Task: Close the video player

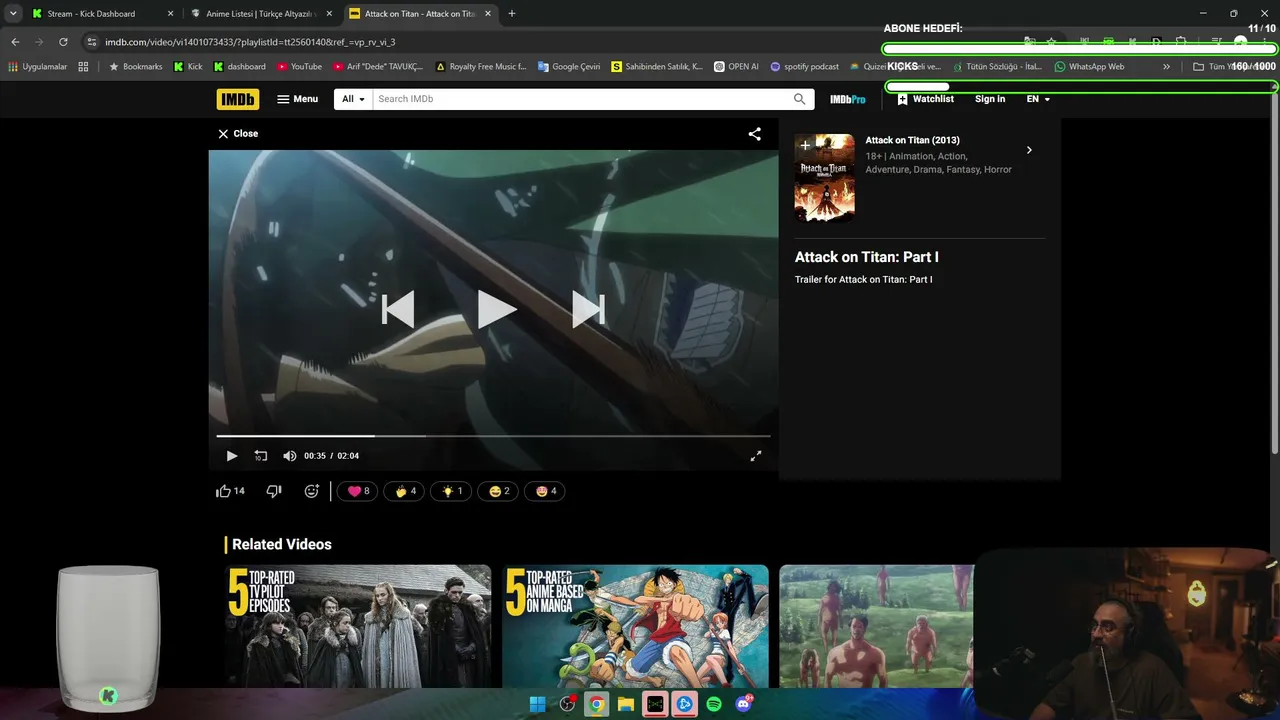Action: (x=238, y=133)
